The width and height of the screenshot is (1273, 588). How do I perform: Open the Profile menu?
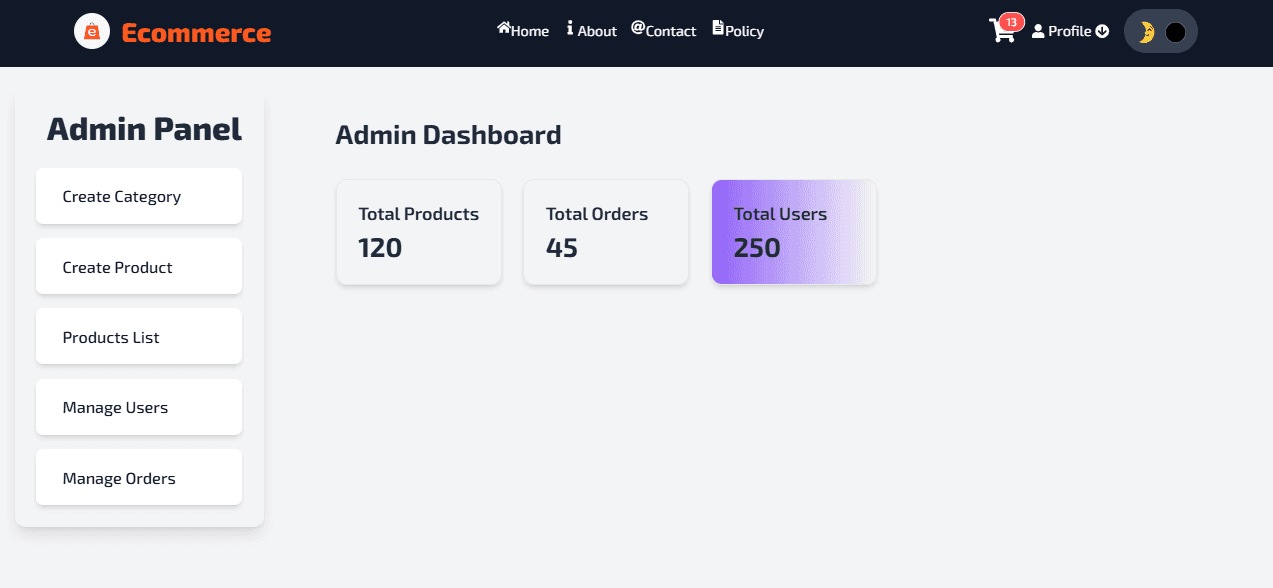pos(1070,31)
